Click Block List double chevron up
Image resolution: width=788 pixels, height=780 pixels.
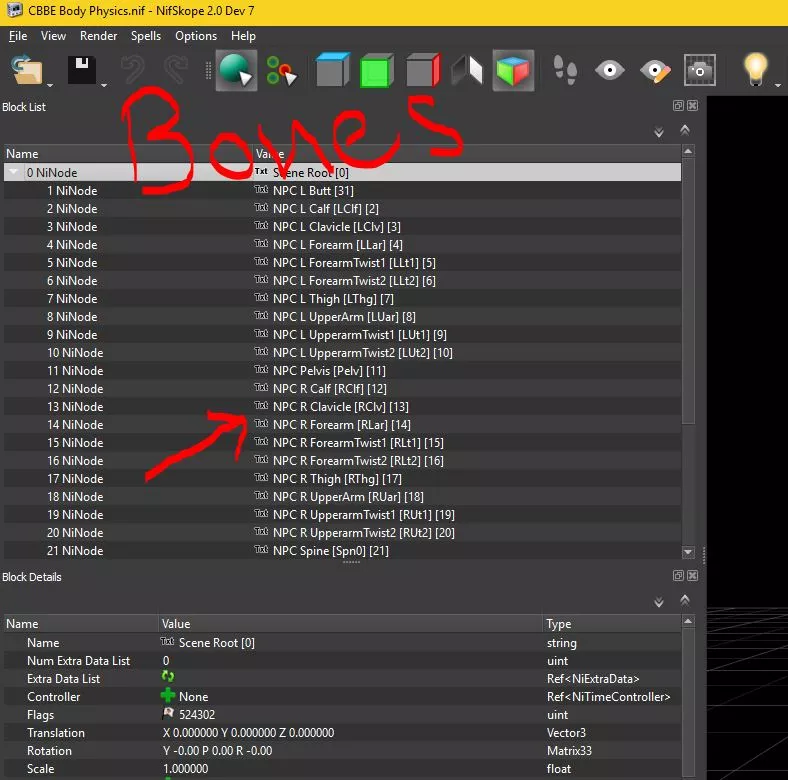tap(684, 130)
